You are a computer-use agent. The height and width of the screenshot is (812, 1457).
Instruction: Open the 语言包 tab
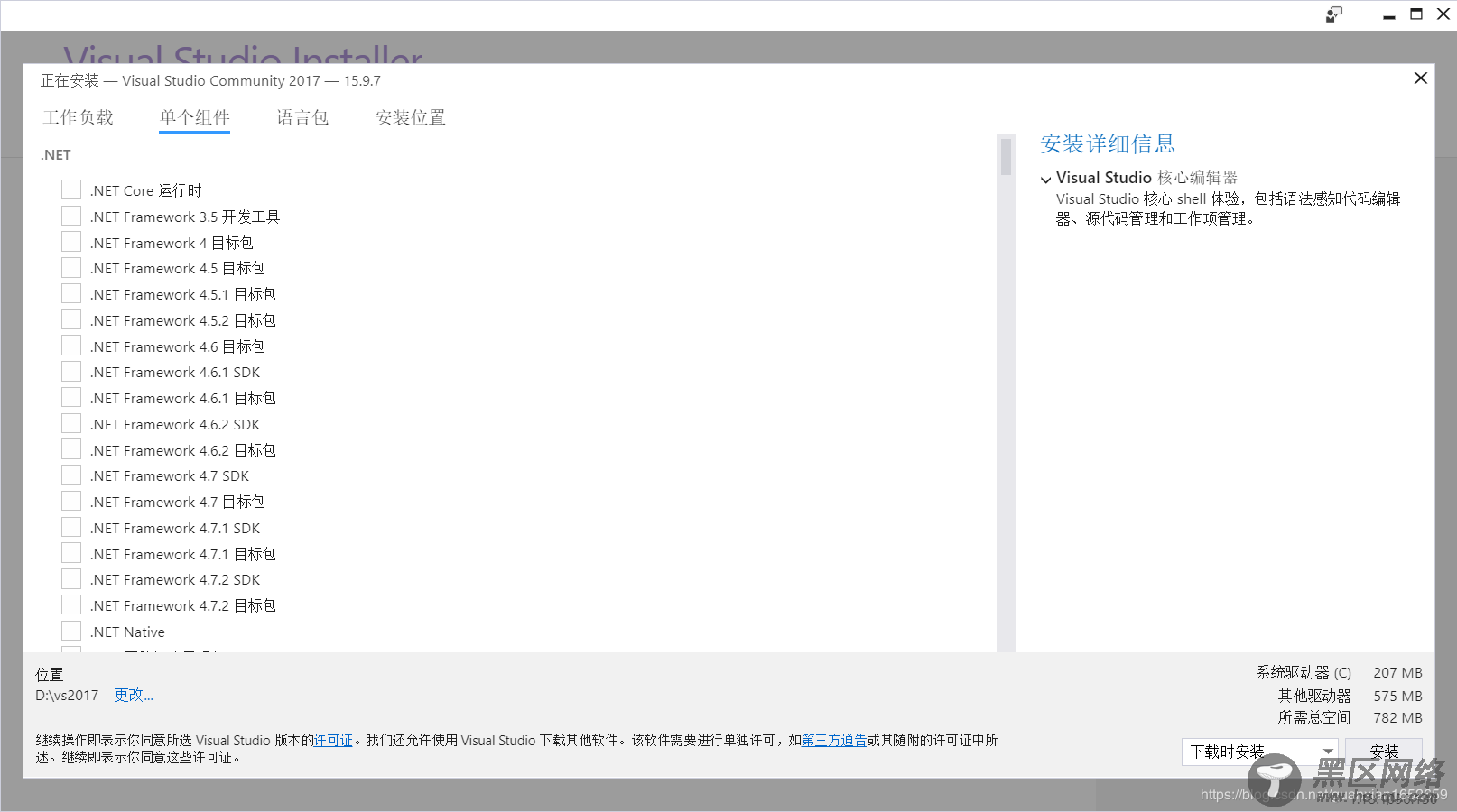tap(302, 117)
